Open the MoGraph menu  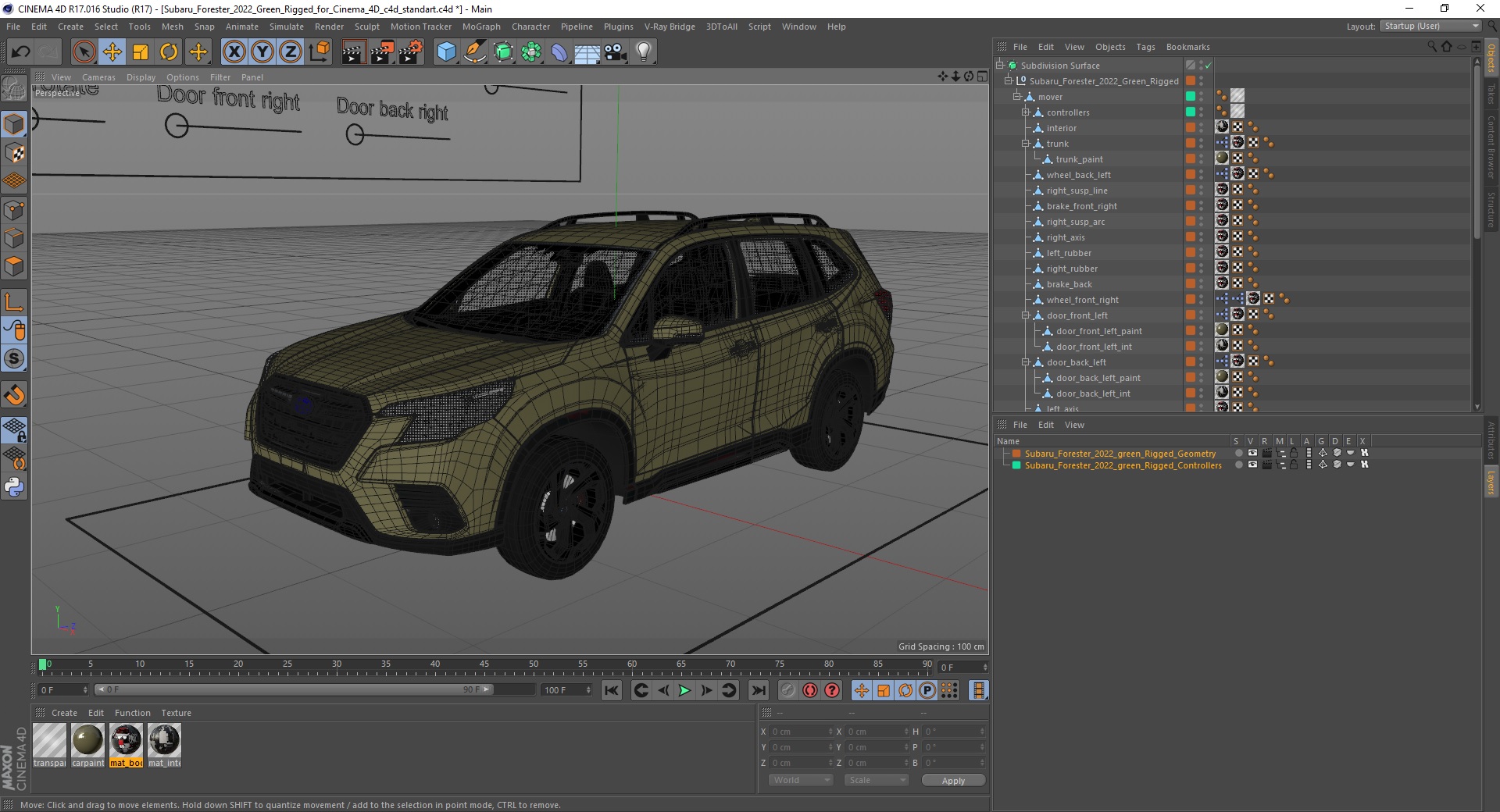481,27
